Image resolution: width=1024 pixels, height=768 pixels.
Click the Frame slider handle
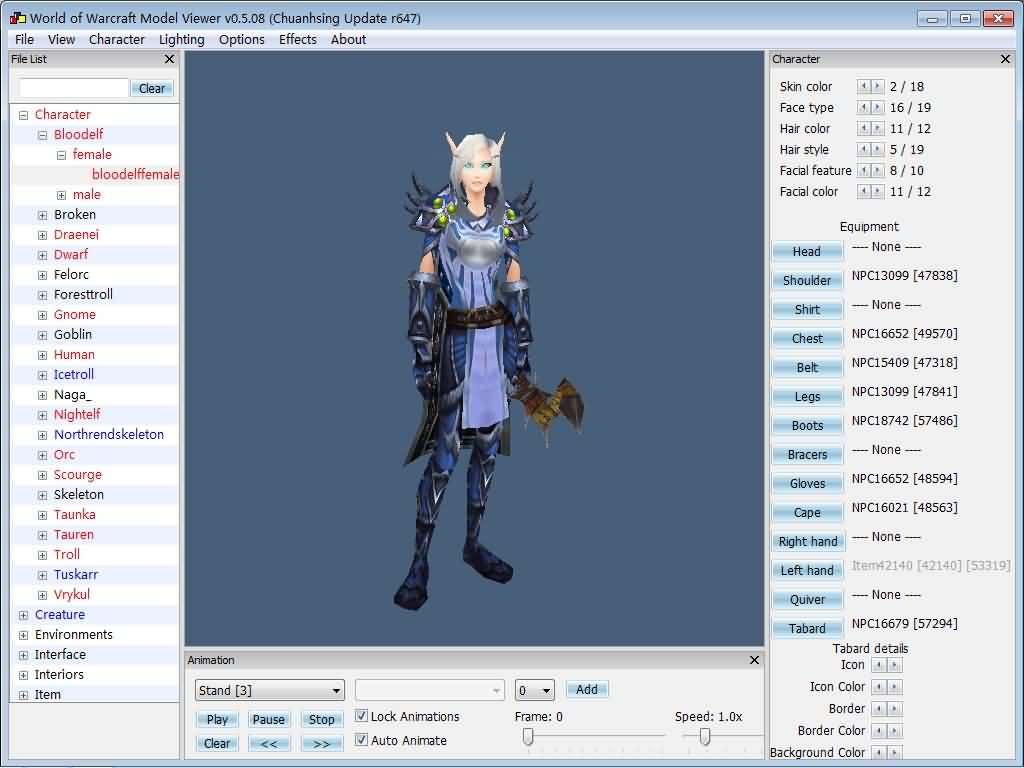[x=528, y=737]
